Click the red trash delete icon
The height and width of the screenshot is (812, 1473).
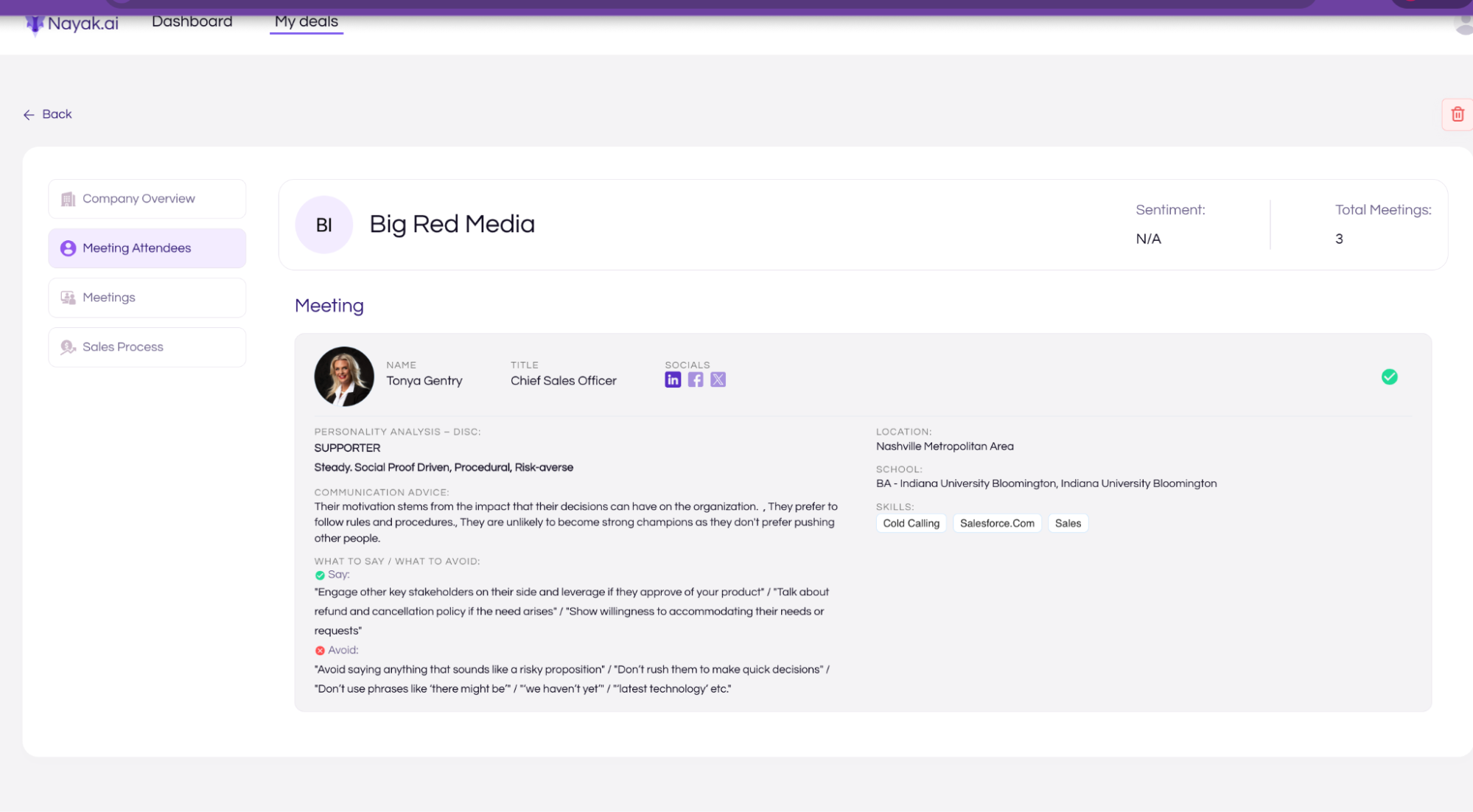click(x=1457, y=114)
